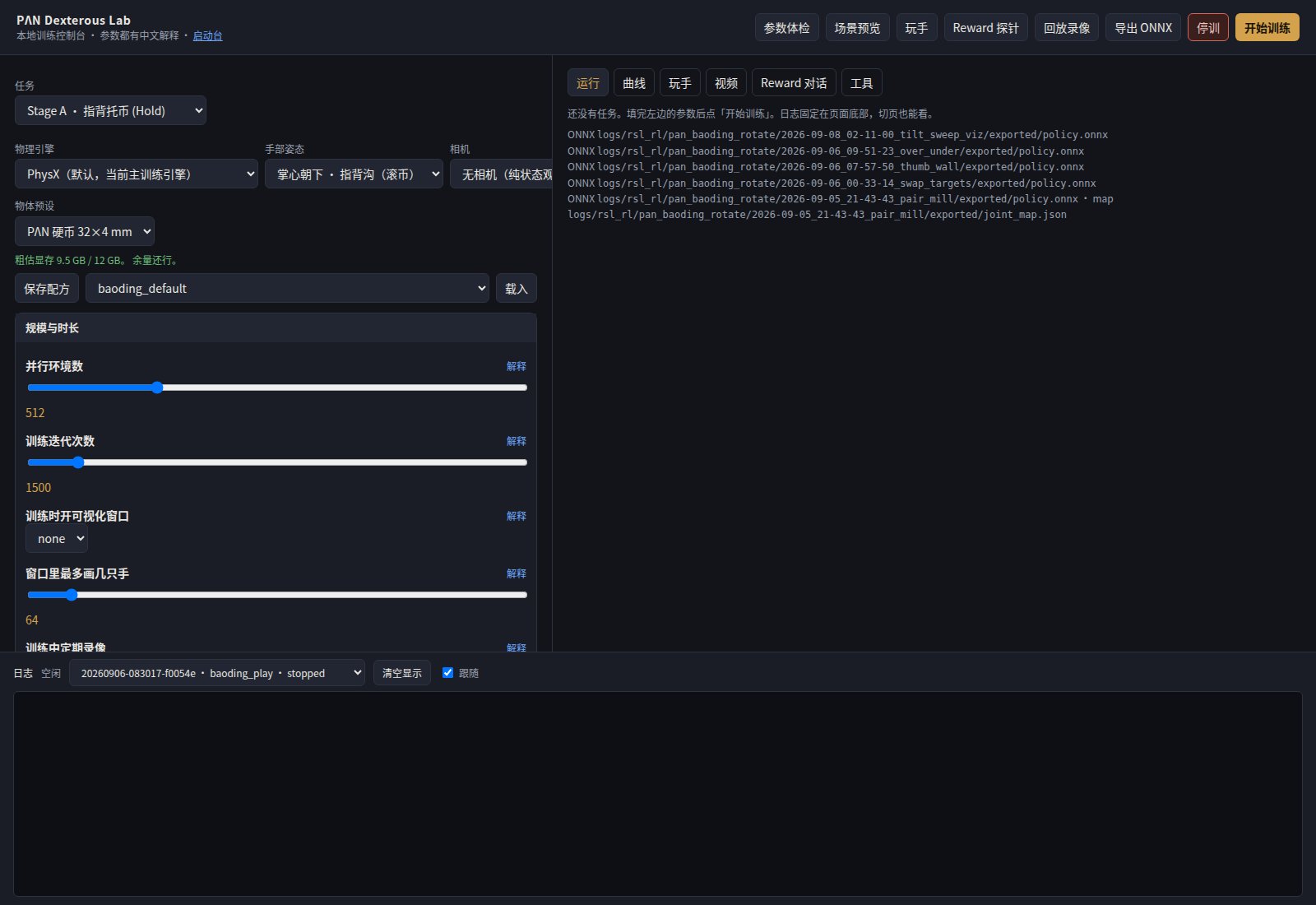Open the 物体预设 PAN 硬币 dropdown
Viewport: 1316px width, 905px height.
coord(85,231)
